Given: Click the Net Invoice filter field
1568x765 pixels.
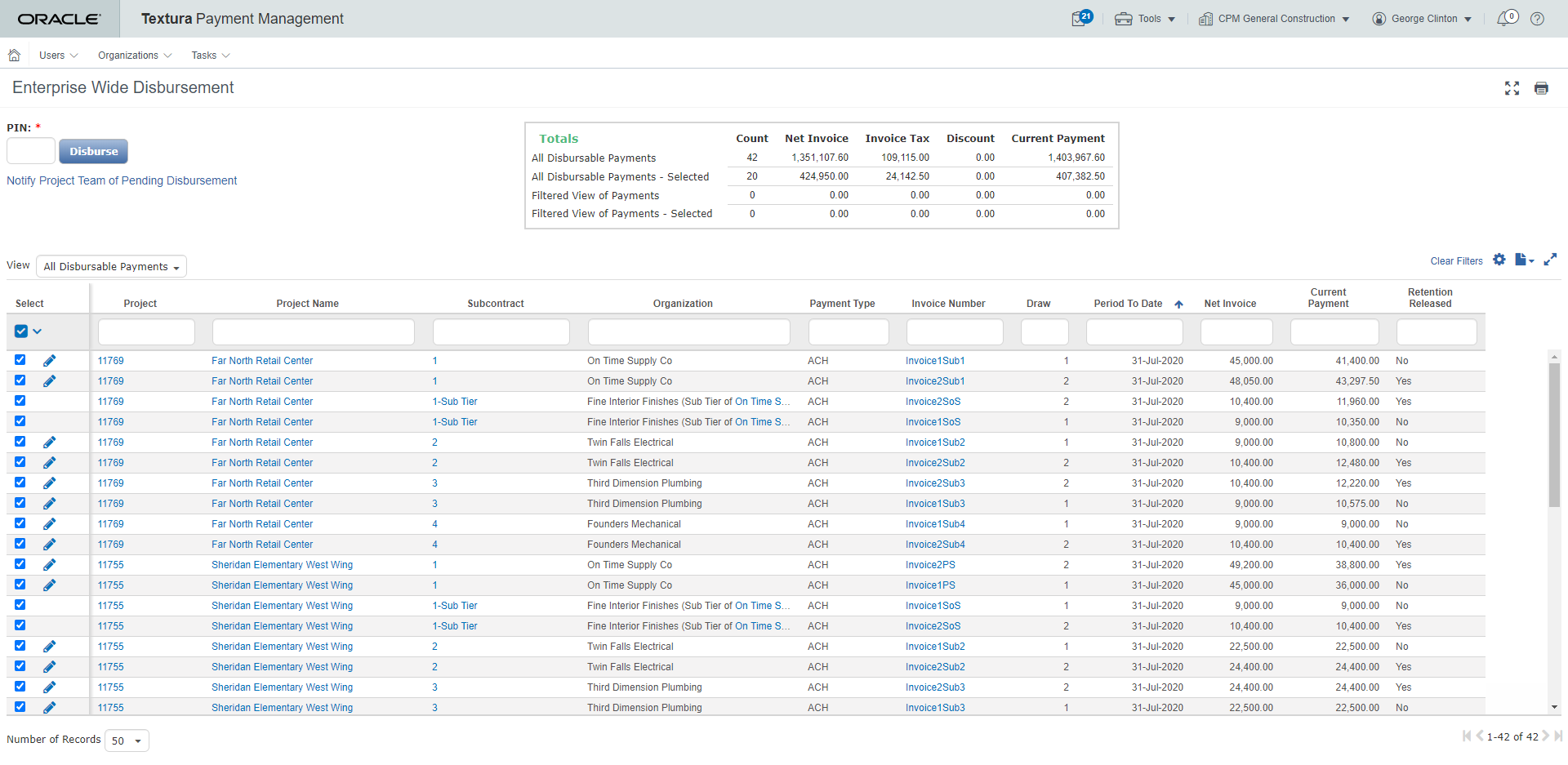Looking at the screenshot, I should click(x=1236, y=332).
